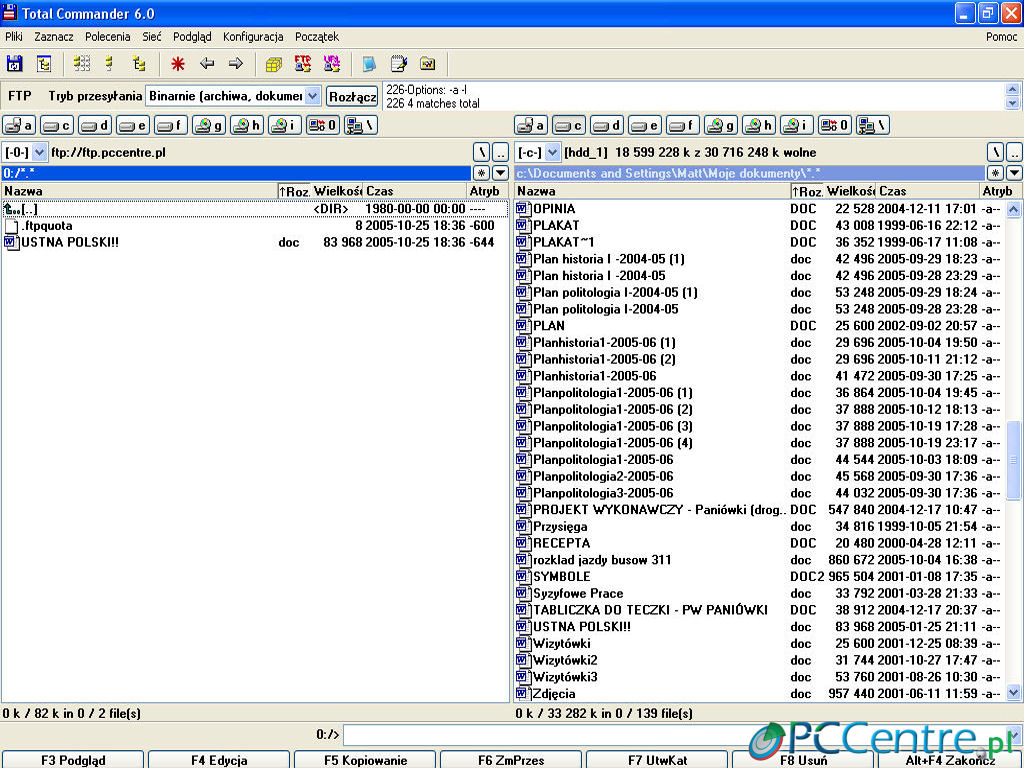Open the Konfiguracja menu
The image size is (1024, 768).
click(x=253, y=37)
